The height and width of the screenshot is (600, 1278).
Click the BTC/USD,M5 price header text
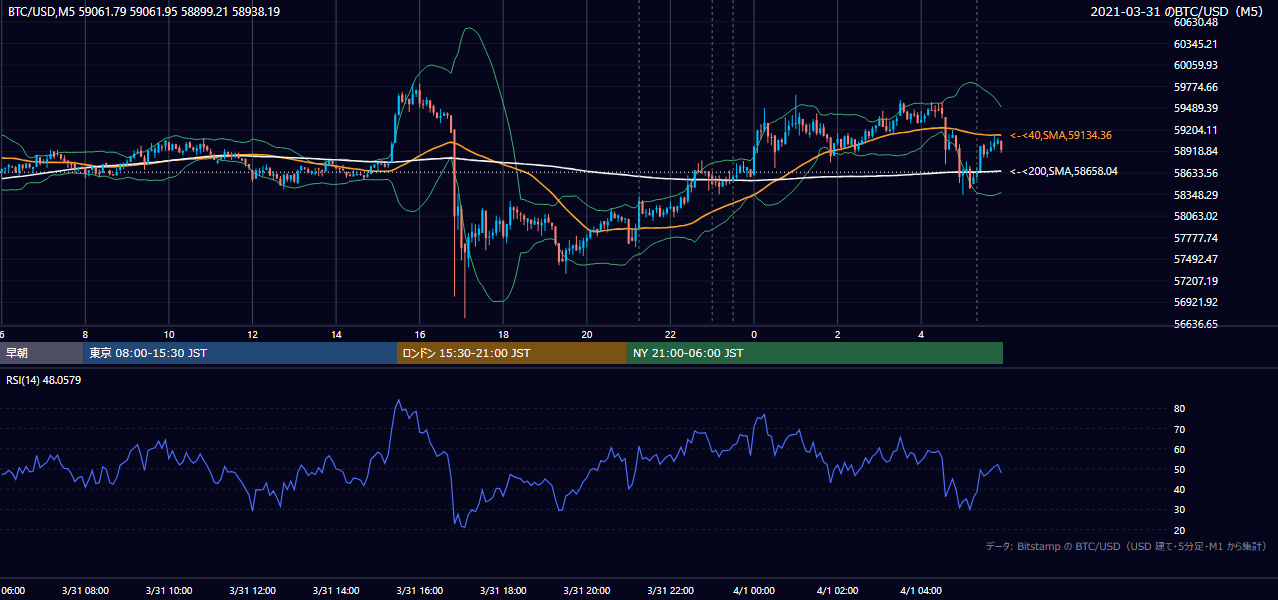(144, 12)
